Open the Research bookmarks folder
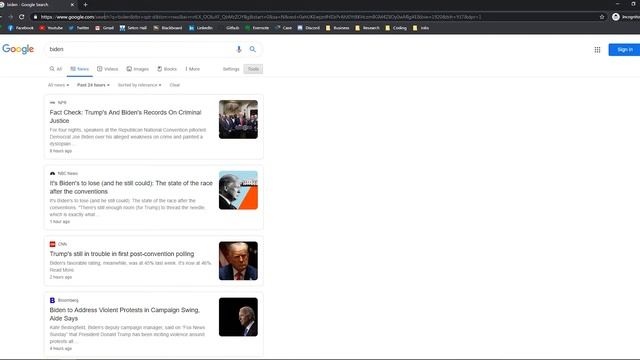640x360 pixels. [x=367, y=28]
